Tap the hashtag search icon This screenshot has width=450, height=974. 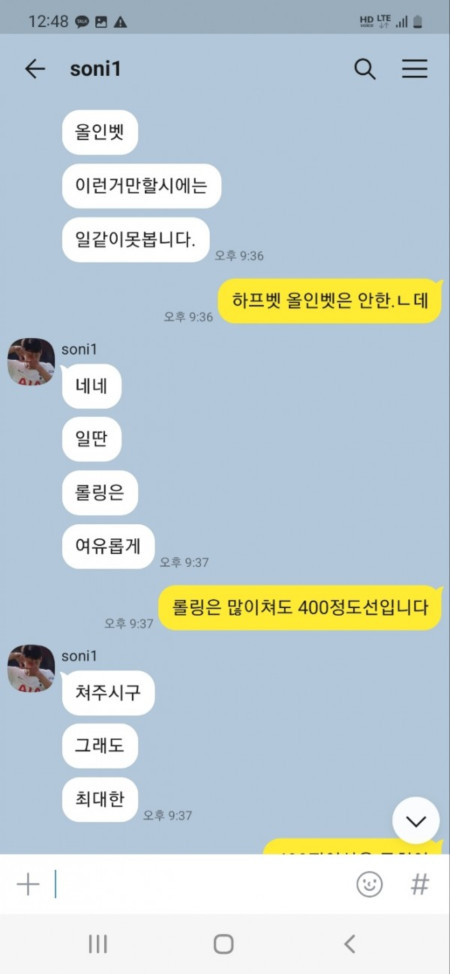(420, 884)
